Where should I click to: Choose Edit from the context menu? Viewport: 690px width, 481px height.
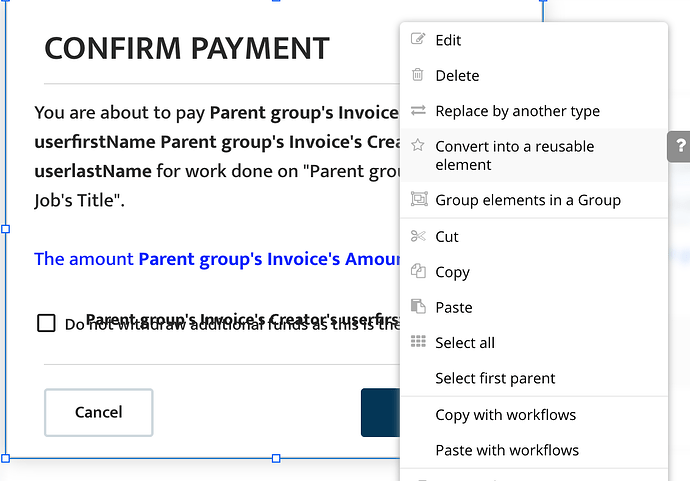pos(534,40)
